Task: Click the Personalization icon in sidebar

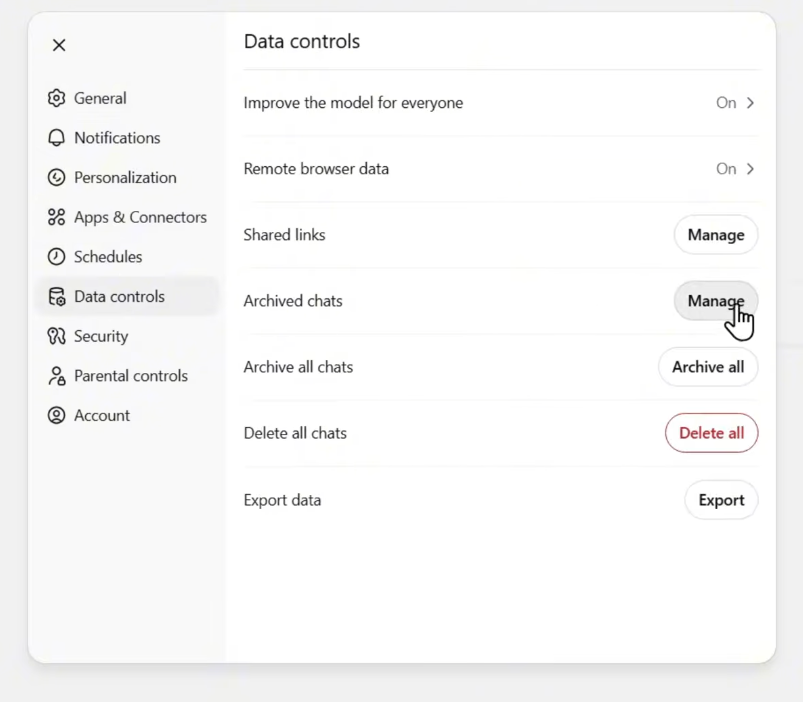Action: (57, 178)
